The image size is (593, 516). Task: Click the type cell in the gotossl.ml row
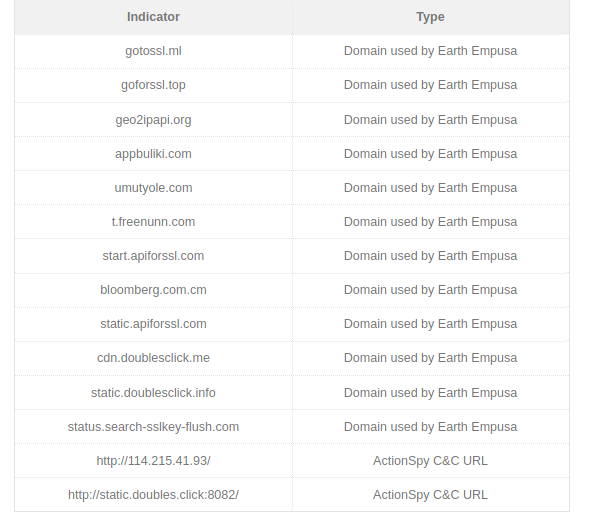point(430,51)
